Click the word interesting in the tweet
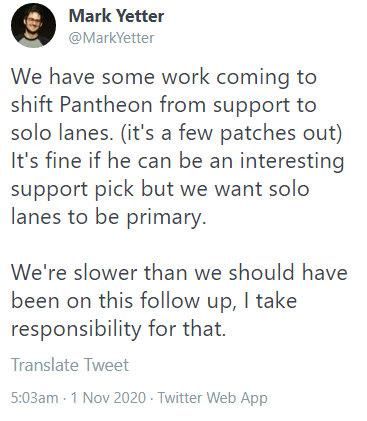 tap(292, 162)
